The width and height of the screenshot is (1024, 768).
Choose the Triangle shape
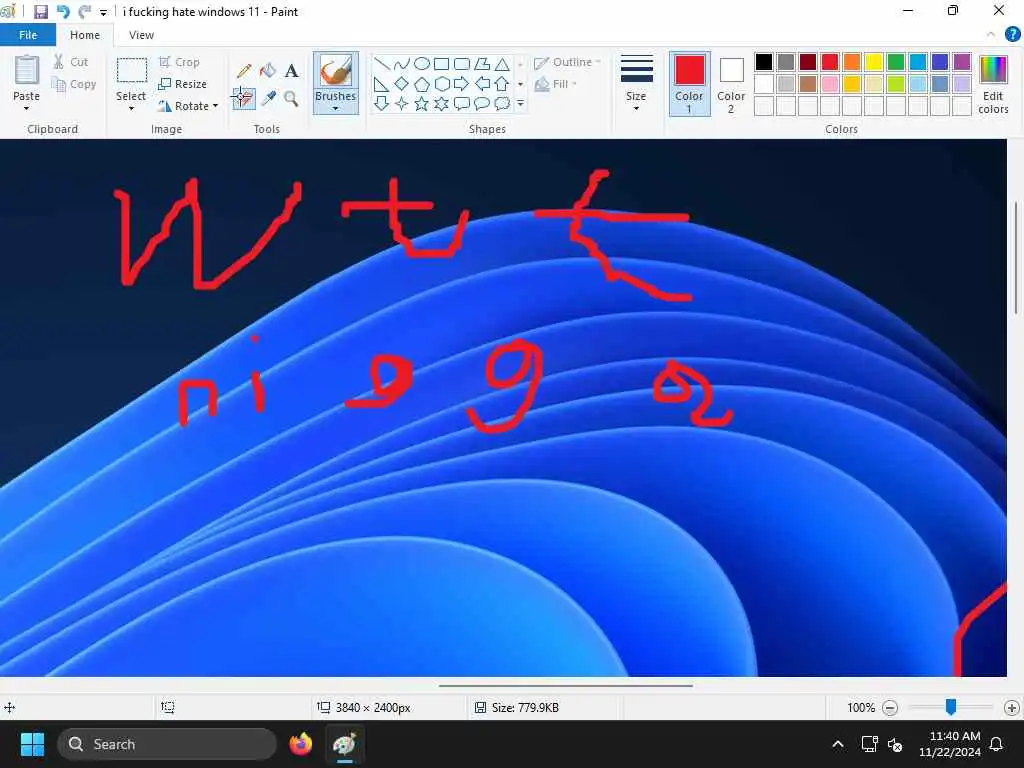(502, 64)
